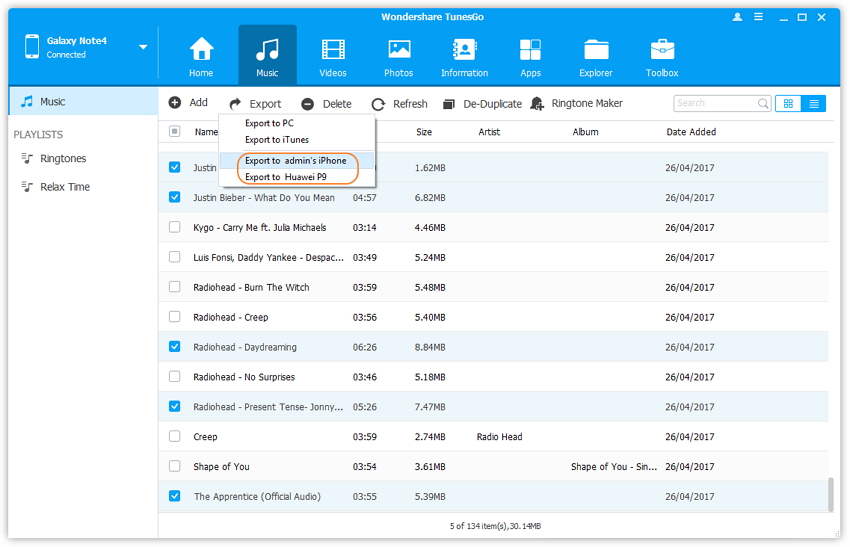
Task: Open Ringtone Maker
Action: tap(577, 104)
